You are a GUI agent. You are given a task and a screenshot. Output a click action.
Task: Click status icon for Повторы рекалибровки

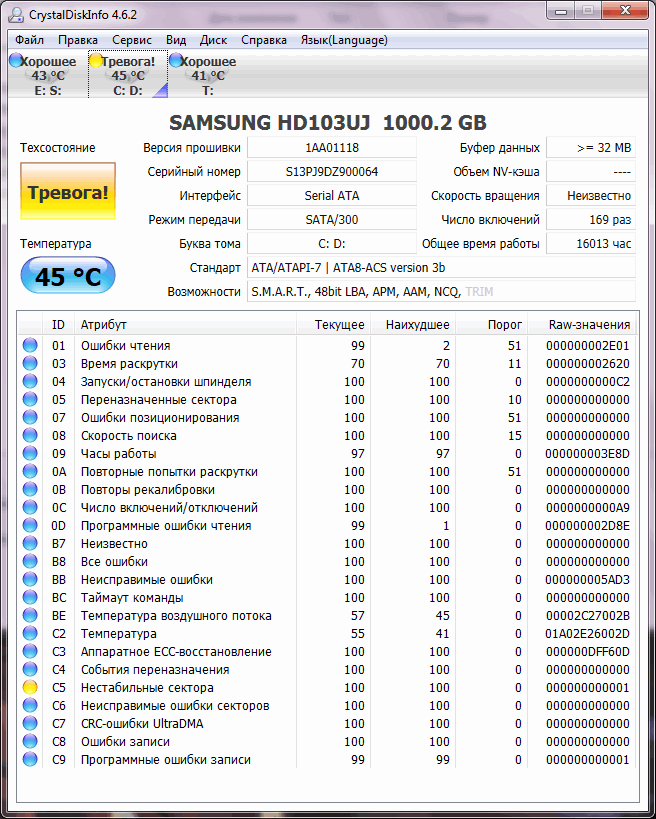pyautogui.click(x=30, y=489)
